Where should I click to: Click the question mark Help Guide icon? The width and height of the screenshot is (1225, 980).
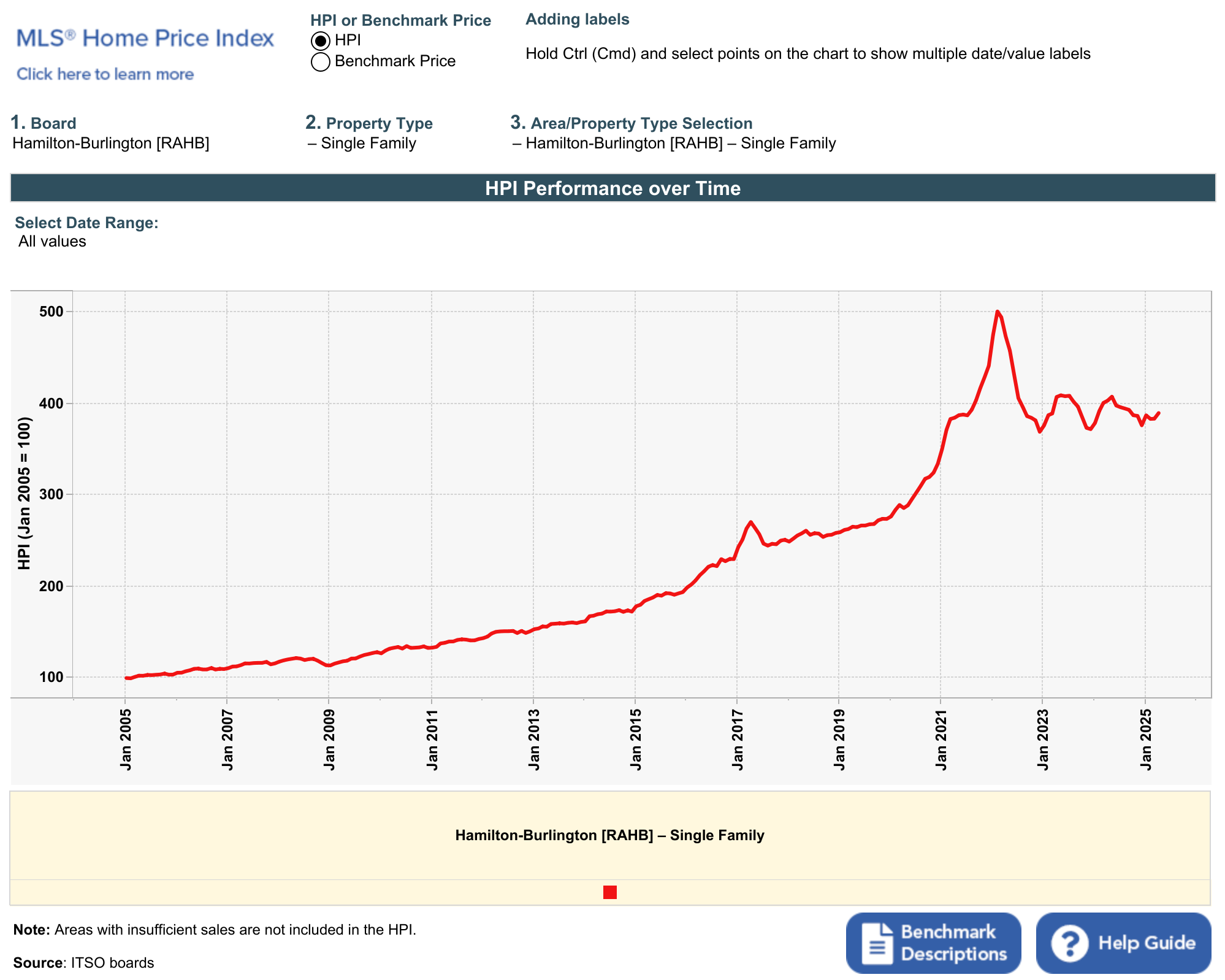click(1069, 943)
